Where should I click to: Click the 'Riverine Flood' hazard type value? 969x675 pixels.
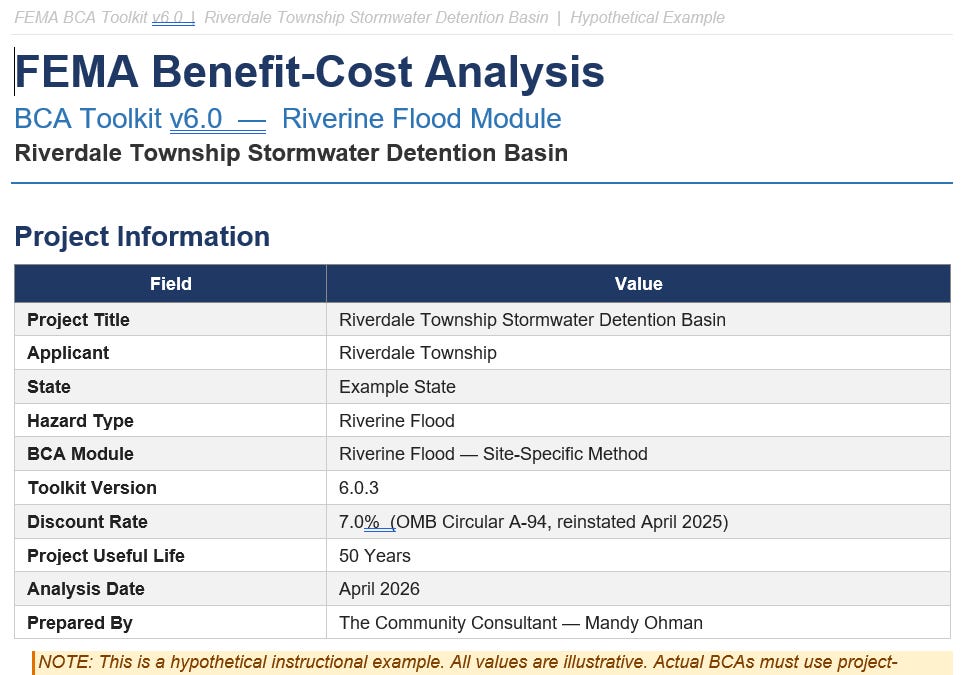pos(397,421)
